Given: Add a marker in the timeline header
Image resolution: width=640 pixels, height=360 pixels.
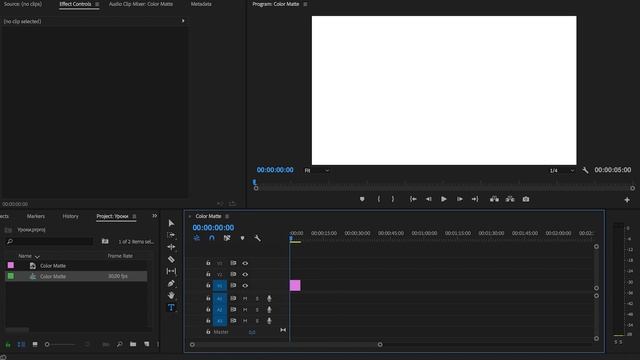Looking at the screenshot, I should 242,238.
